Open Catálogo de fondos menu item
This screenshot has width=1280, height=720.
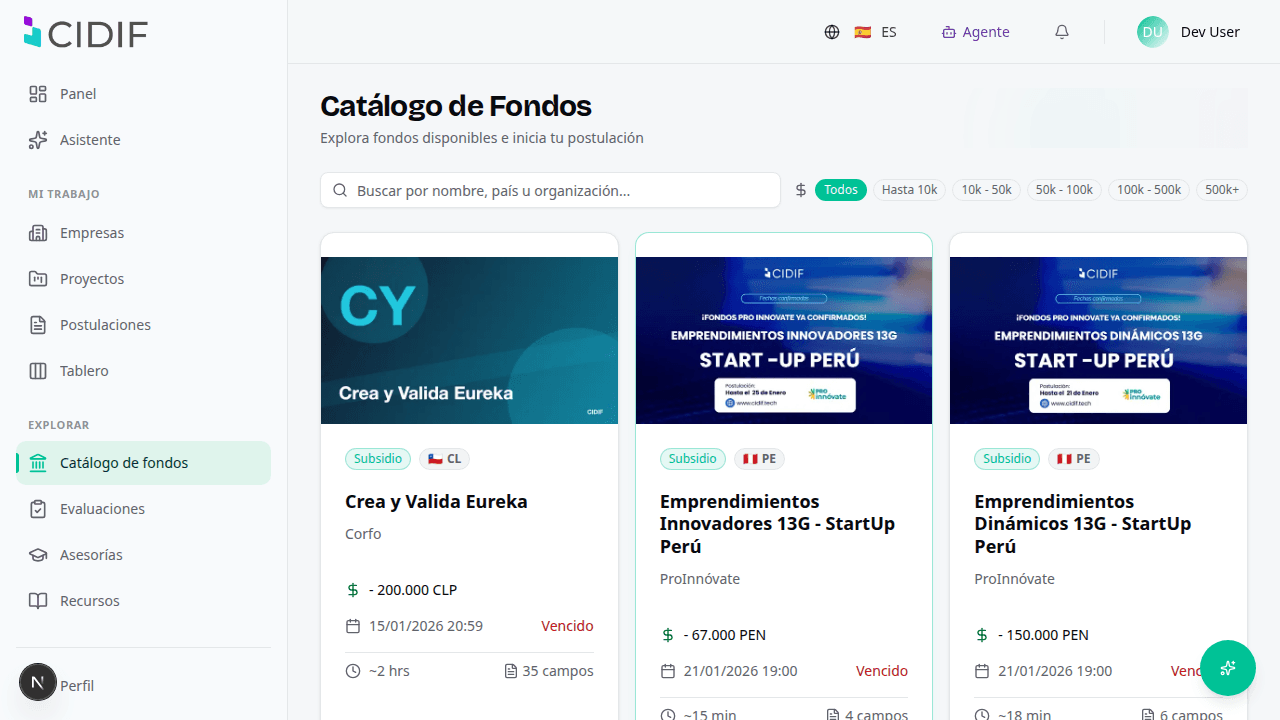(143, 463)
